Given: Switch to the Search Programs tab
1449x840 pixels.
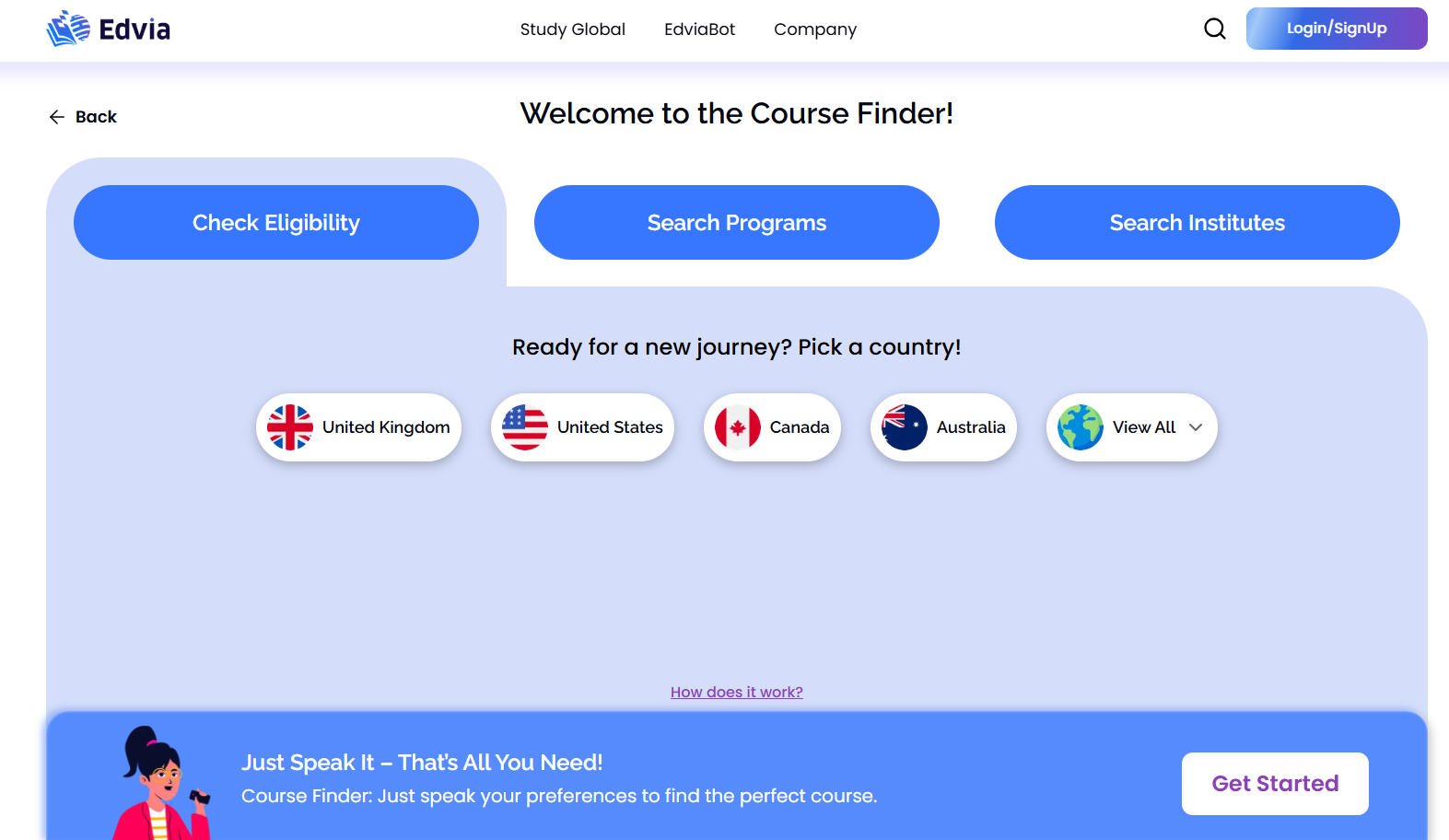Looking at the screenshot, I should pos(736,222).
